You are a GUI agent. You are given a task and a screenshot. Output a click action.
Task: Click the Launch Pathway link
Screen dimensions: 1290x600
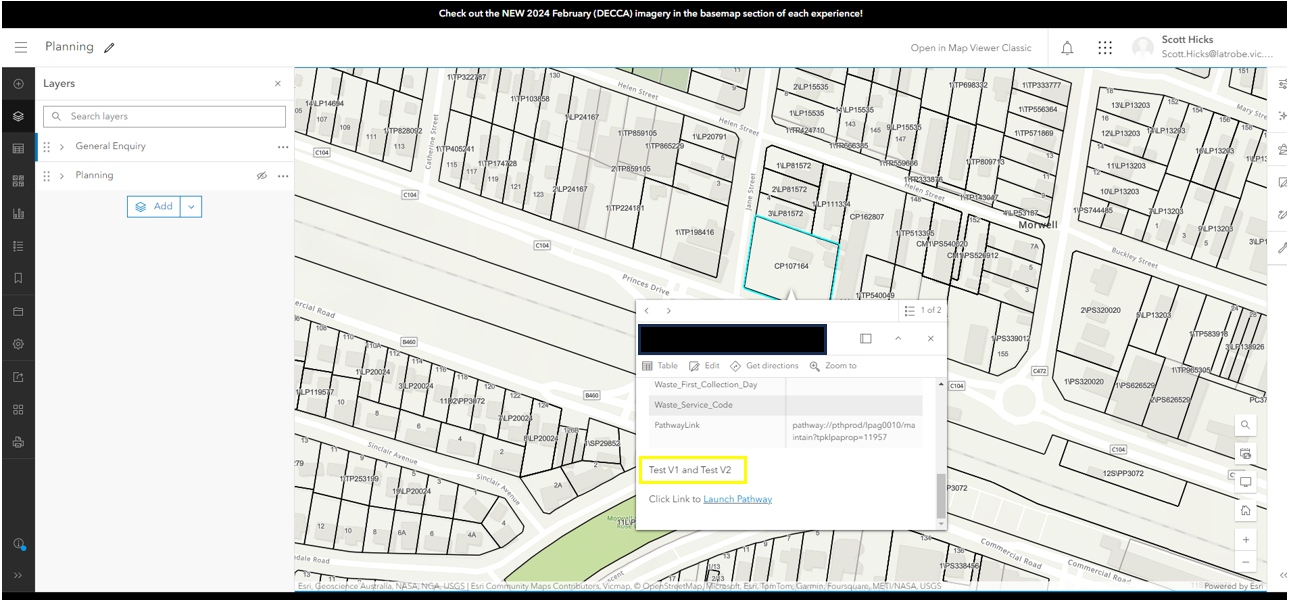738,499
